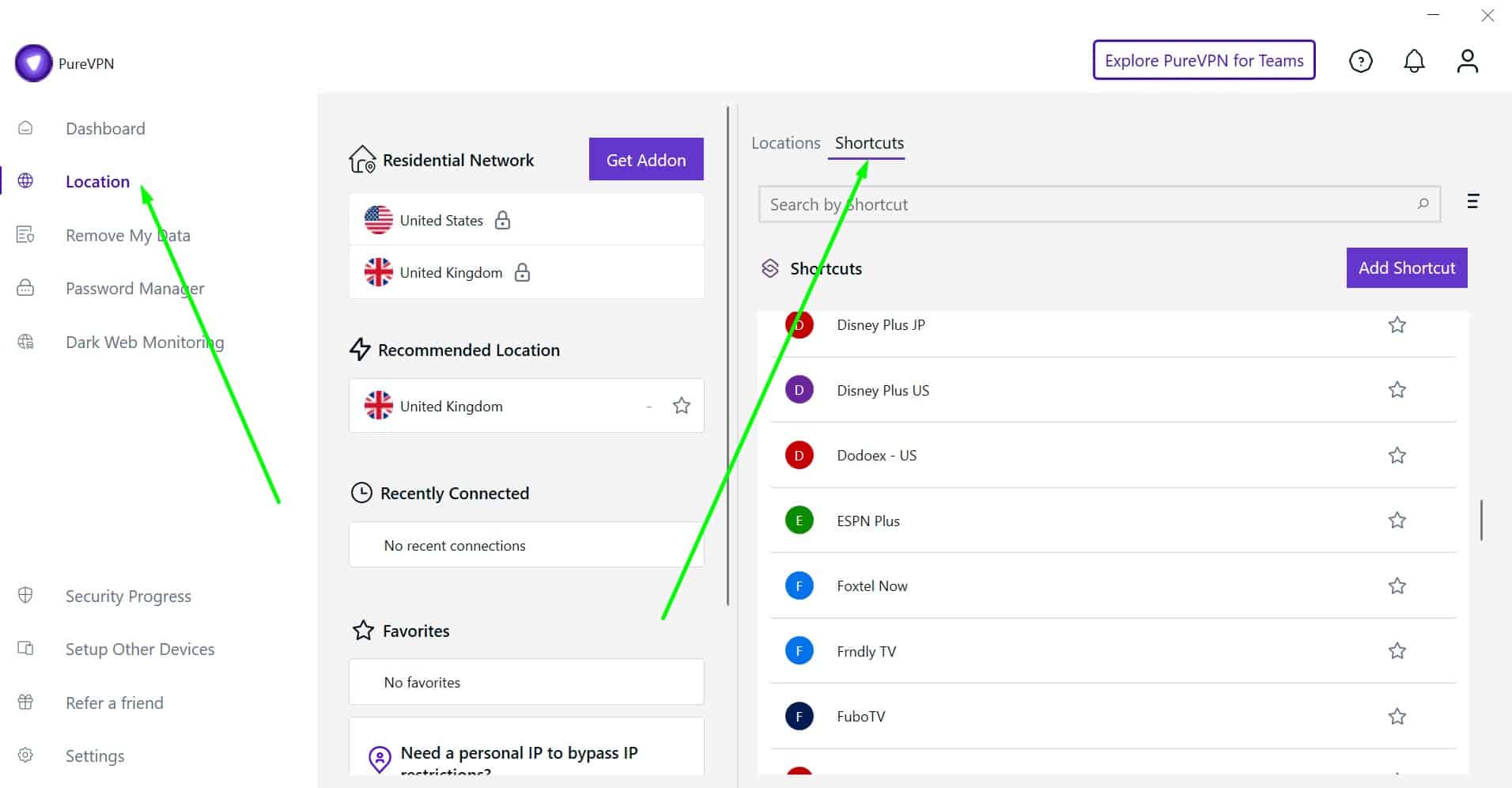Open Dashboard from the sidebar
Screen dimensions: 1512x788
pyautogui.click(x=105, y=128)
